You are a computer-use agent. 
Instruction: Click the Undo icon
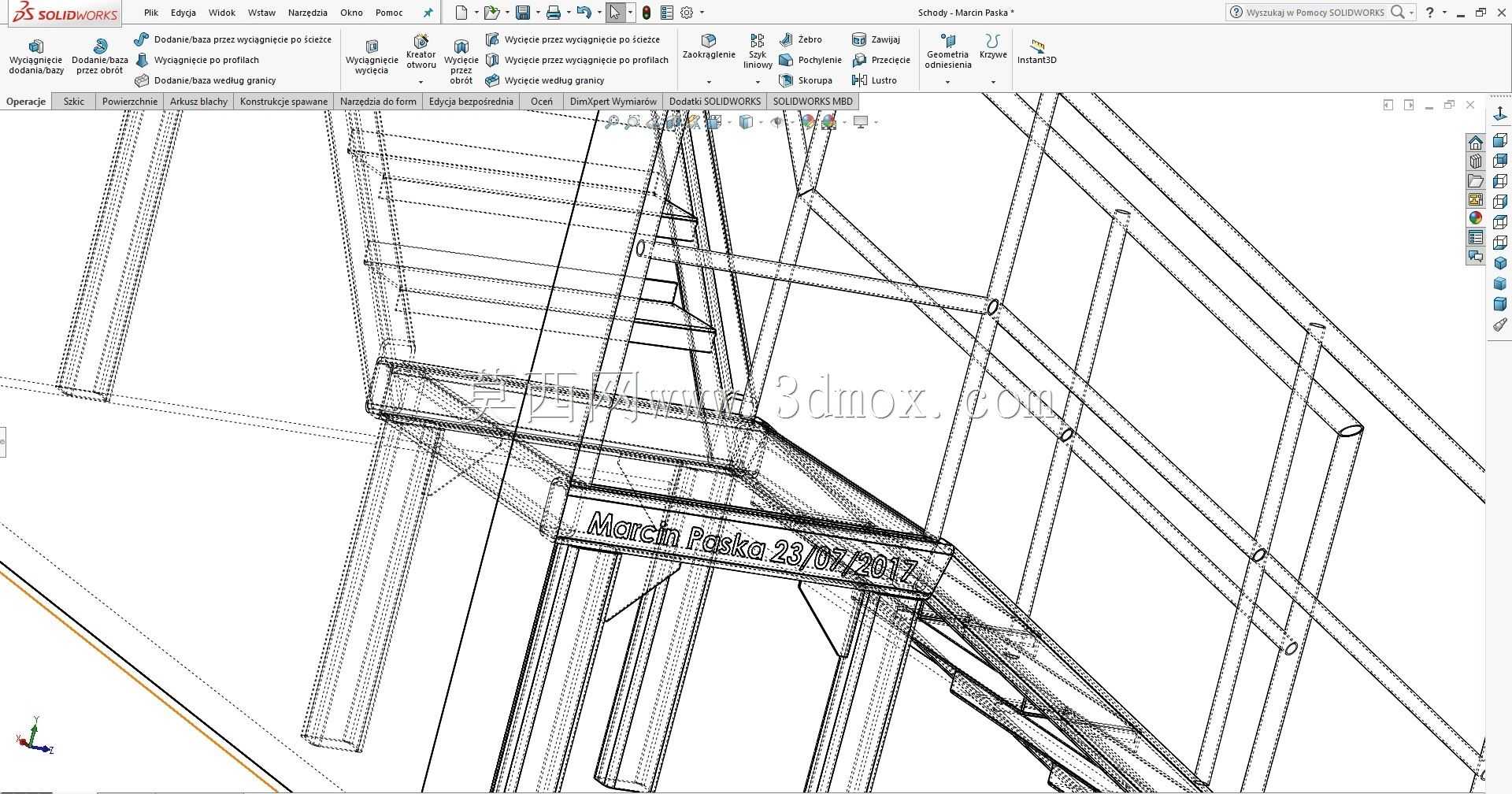(584, 13)
